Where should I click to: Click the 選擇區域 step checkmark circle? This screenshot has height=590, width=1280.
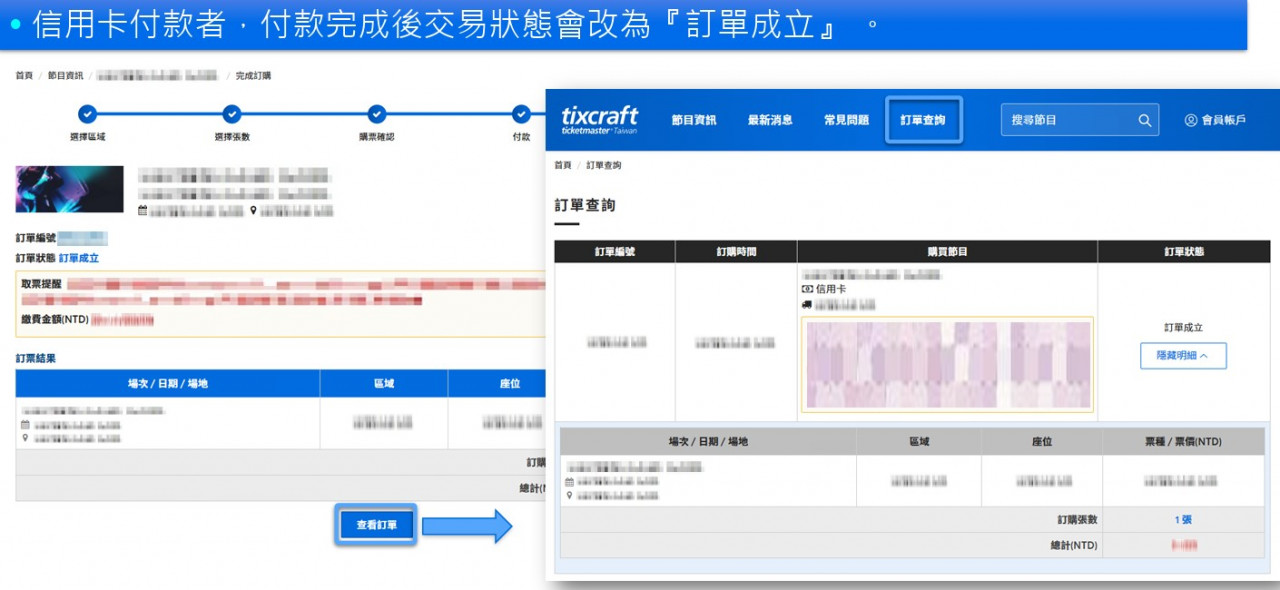(x=88, y=114)
